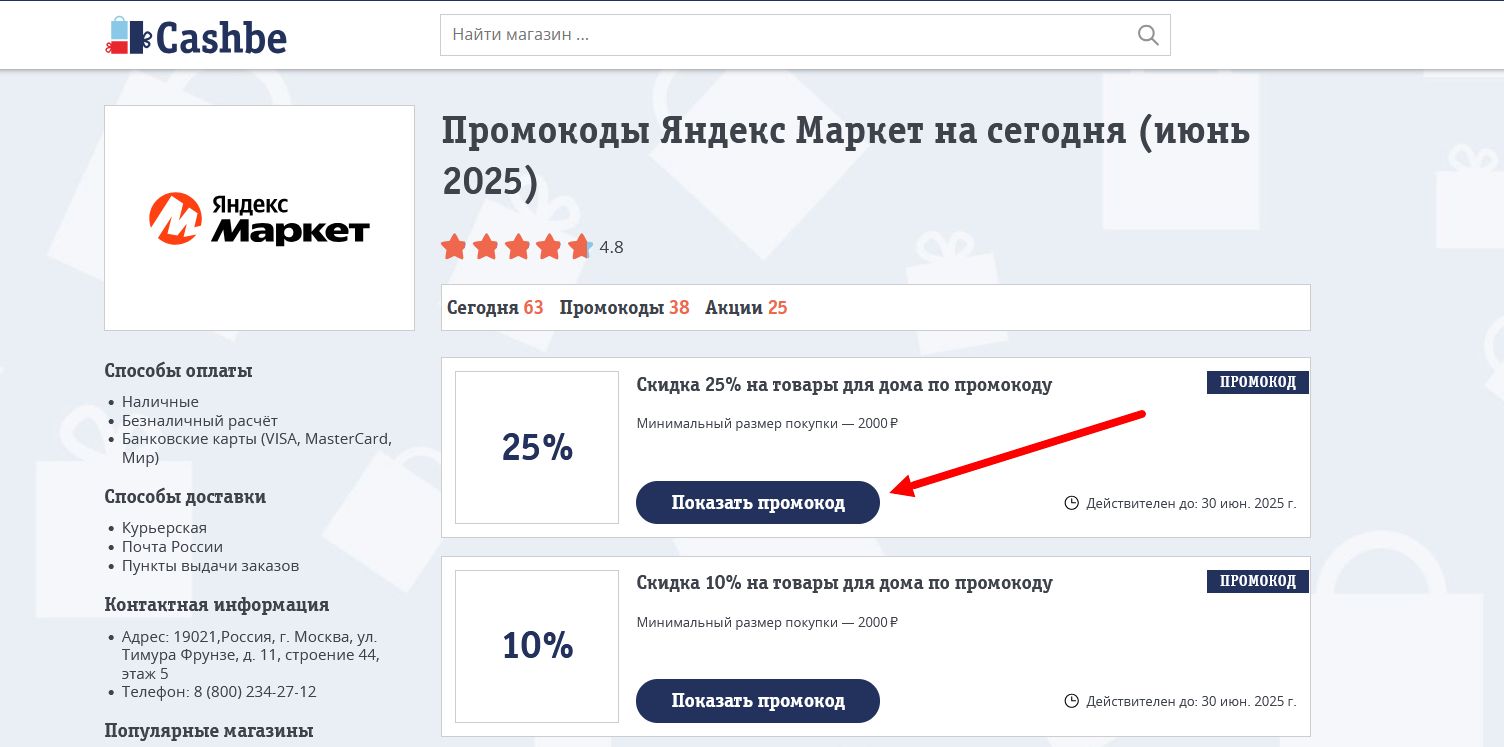The width and height of the screenshot is (1504, 747).
Task: Click the 'Способы оплаты' heading
Action: tap(178, 371)
